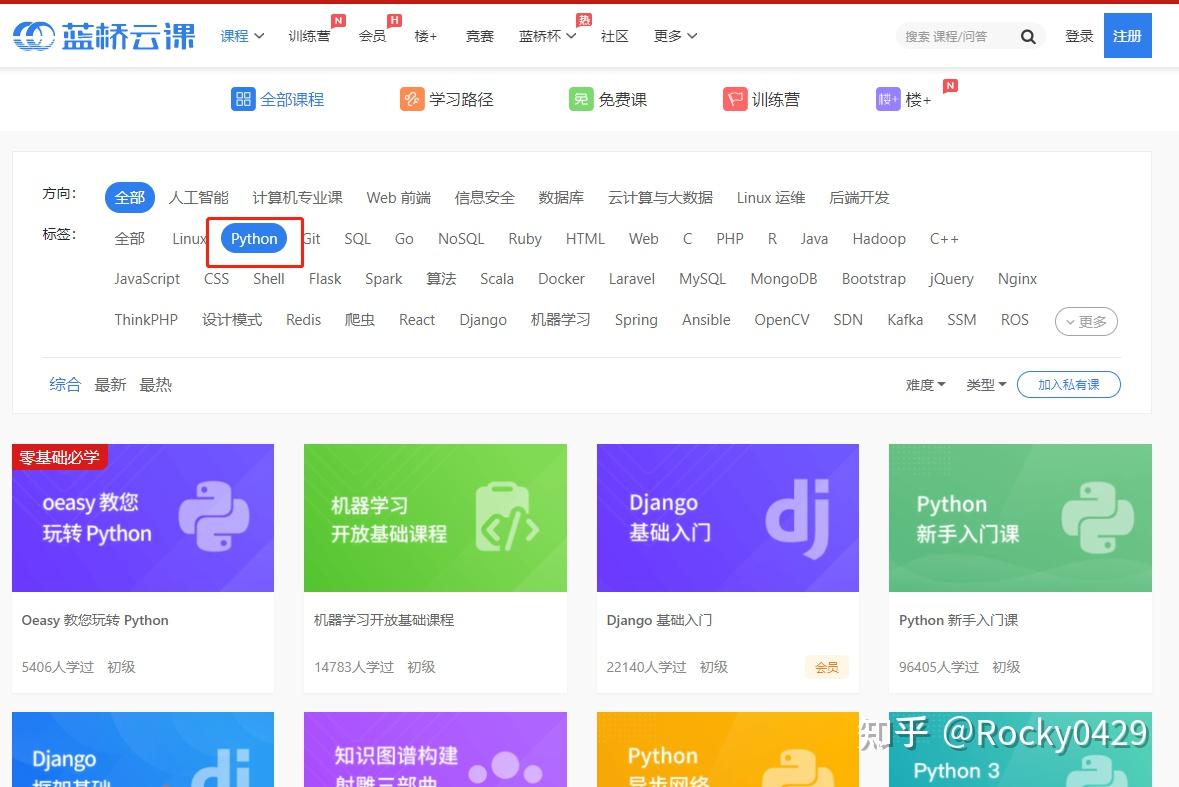Open the 类型 type filter

[x=986, y=385]
